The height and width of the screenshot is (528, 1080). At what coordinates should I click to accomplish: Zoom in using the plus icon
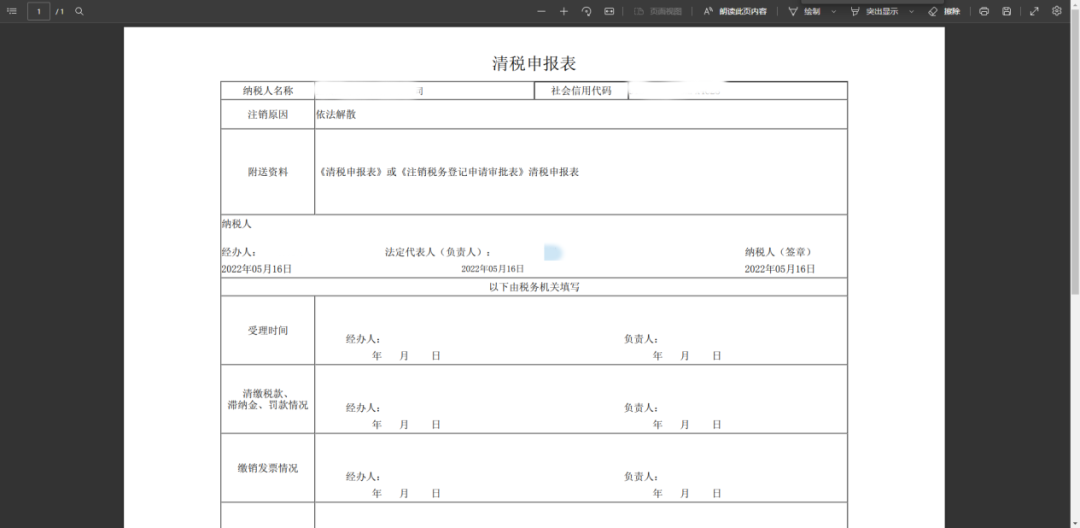[x=564, y=11]
